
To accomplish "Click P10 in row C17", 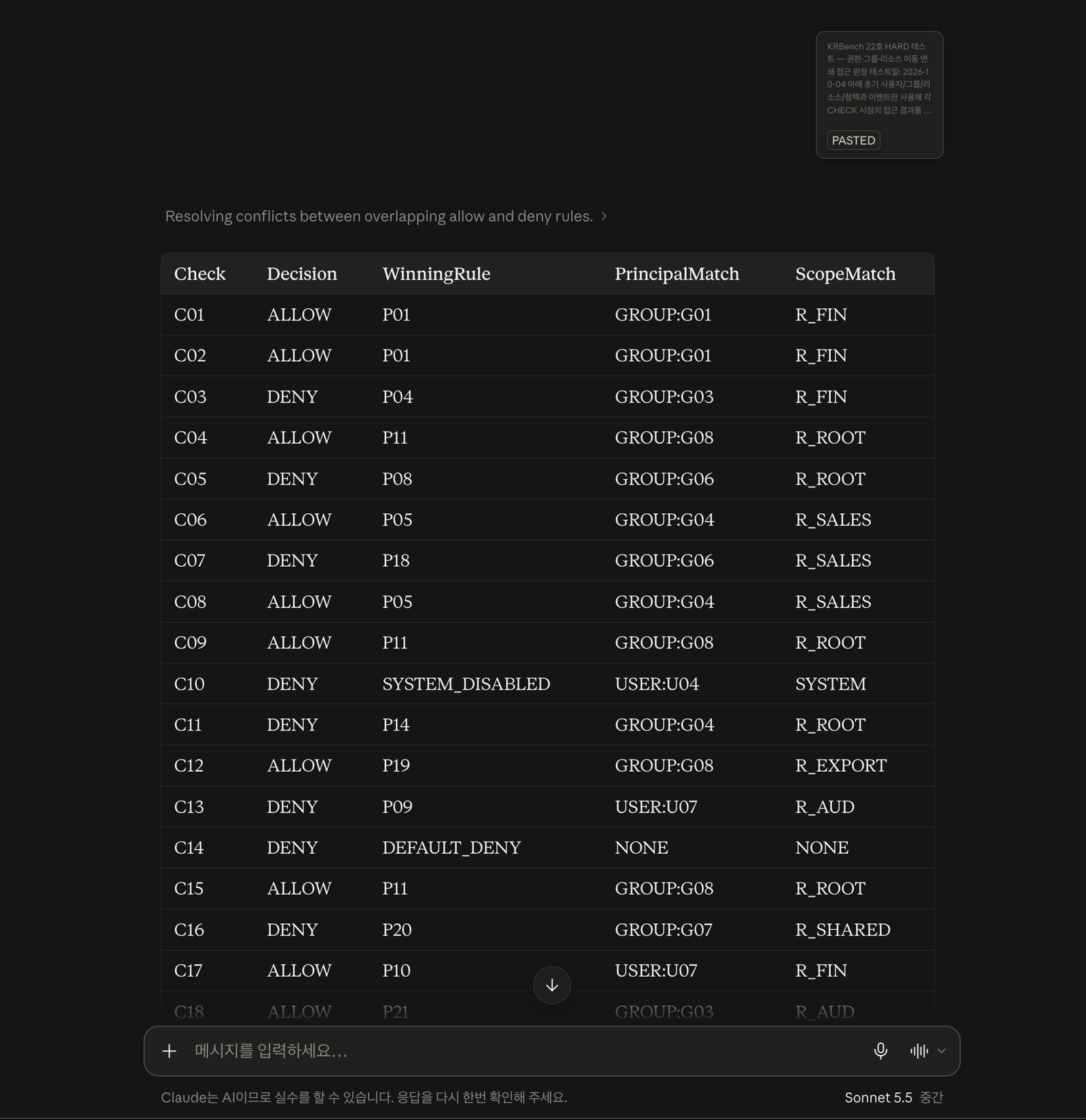I will [396, 970].
